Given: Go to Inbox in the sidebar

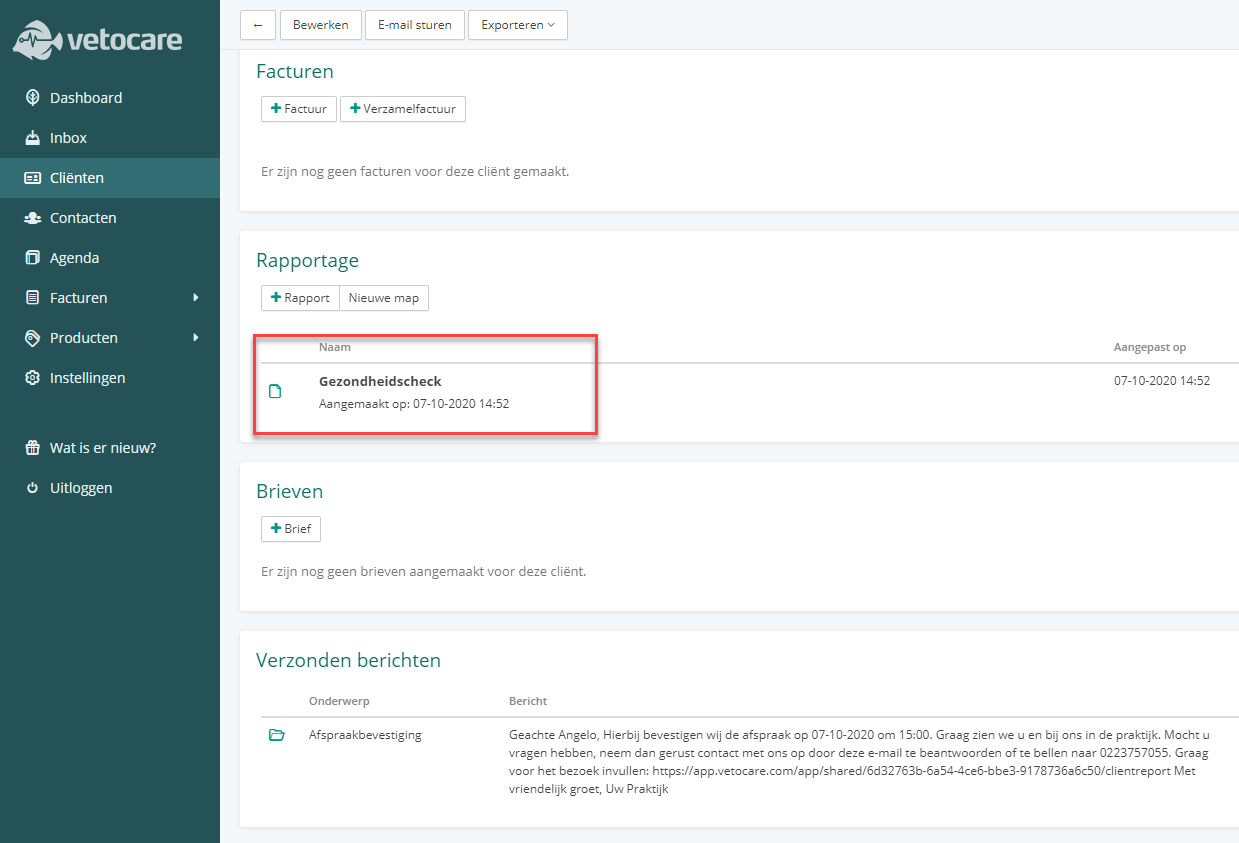Looking at the screenshot, I should (x=110, y=138).
